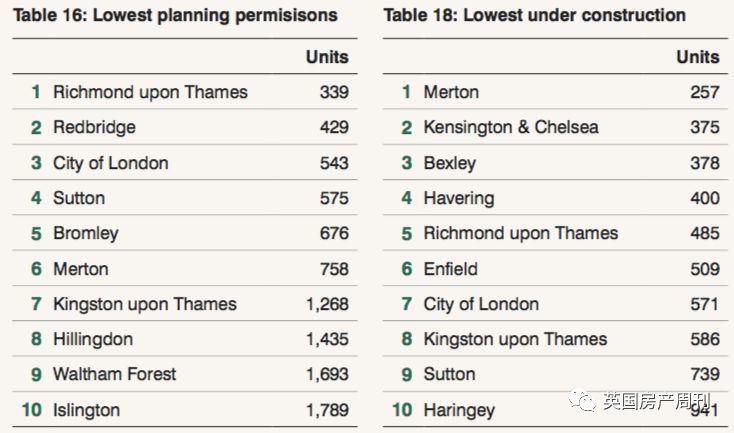734x433 pixels.
Task: Click the Bromley row
Action: coord(185,233)
